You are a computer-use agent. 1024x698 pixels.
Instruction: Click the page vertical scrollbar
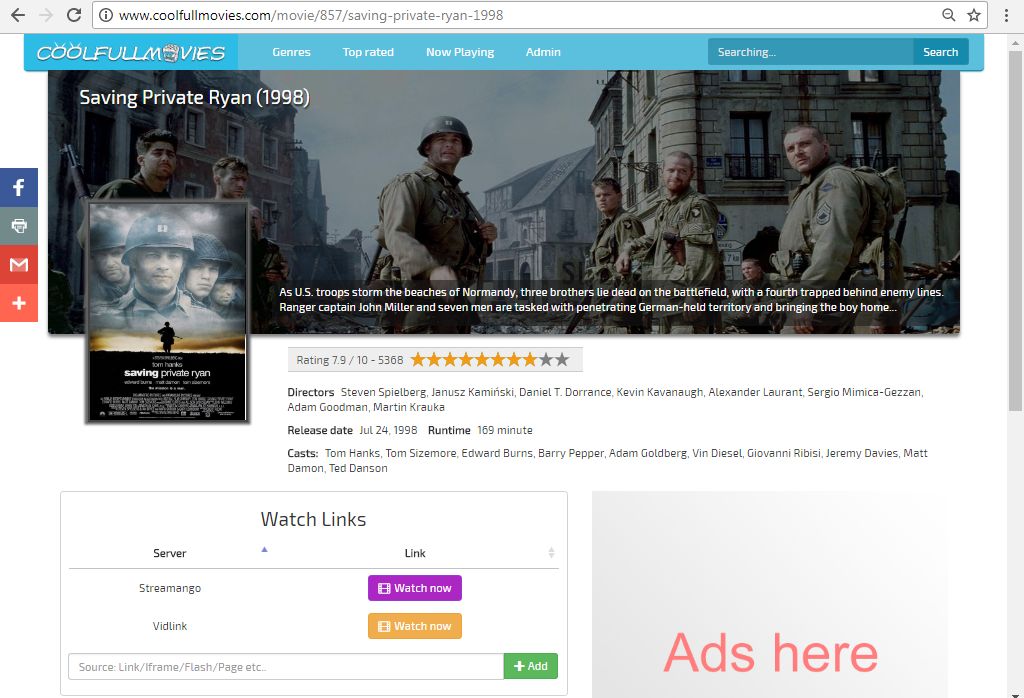point(1015,230)
